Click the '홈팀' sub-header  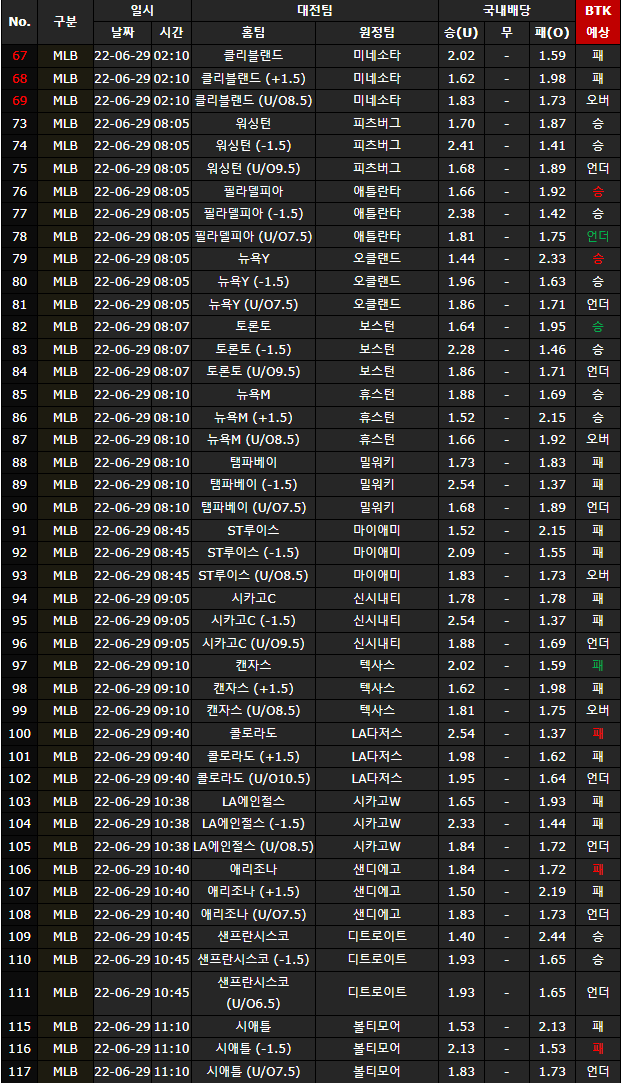click(x=254, y=32)
